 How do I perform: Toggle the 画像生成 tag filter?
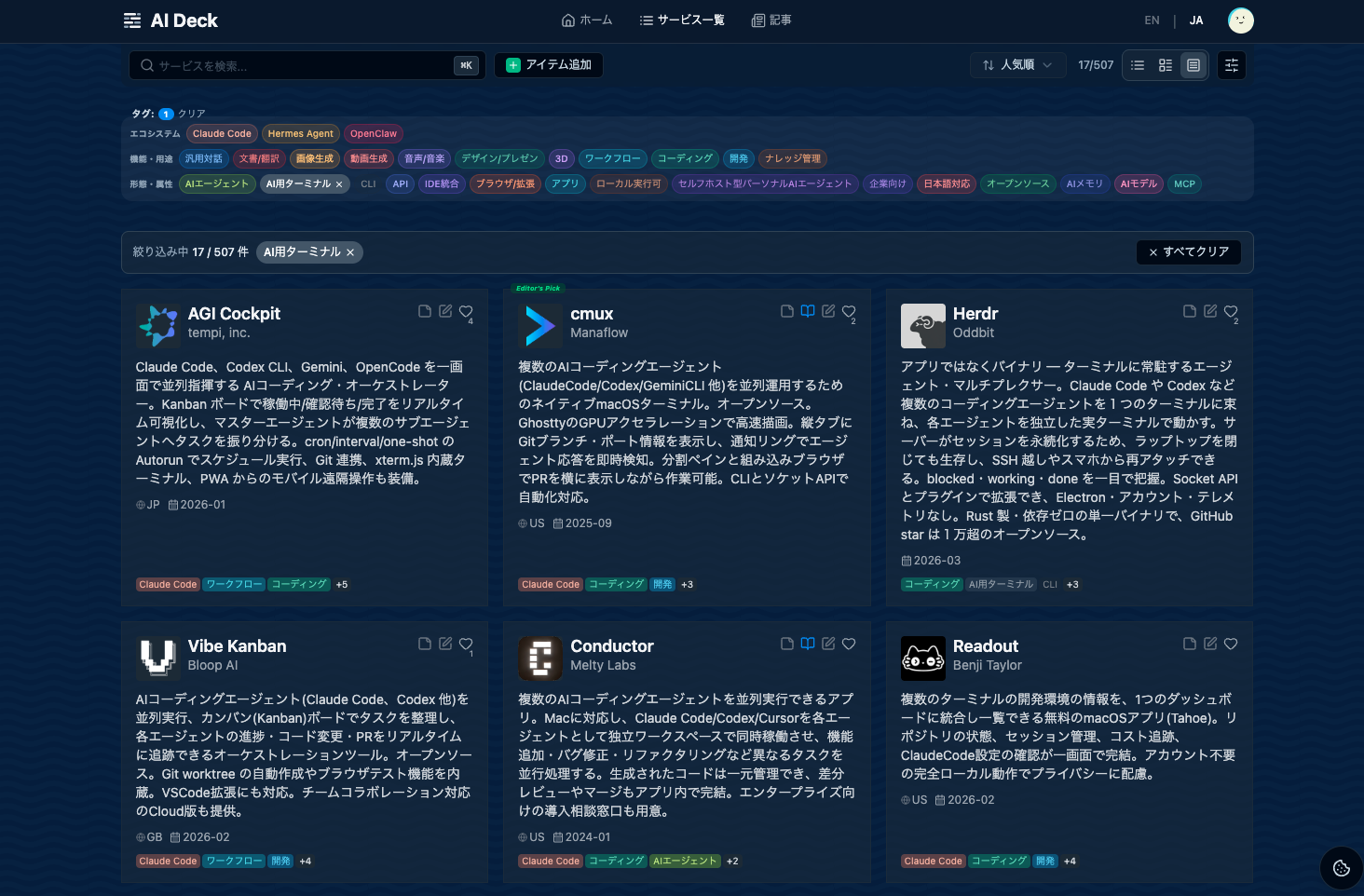click(x=315, y=159)
